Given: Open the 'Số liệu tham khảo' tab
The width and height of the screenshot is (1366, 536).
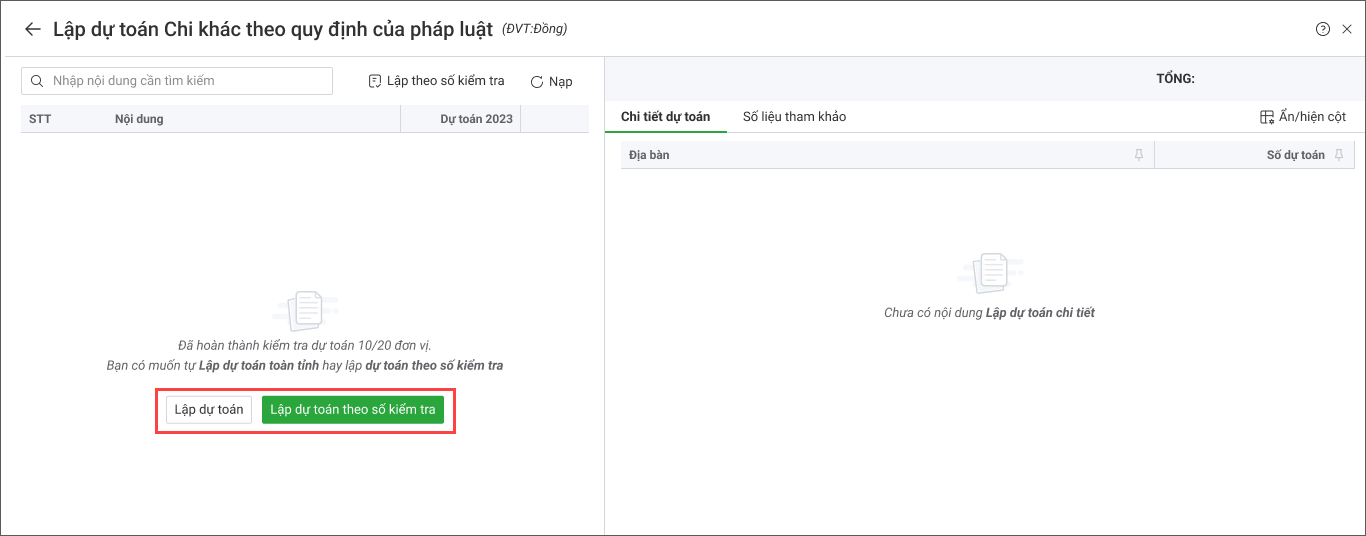Looking at the screenshot, I should coord(794,117).
